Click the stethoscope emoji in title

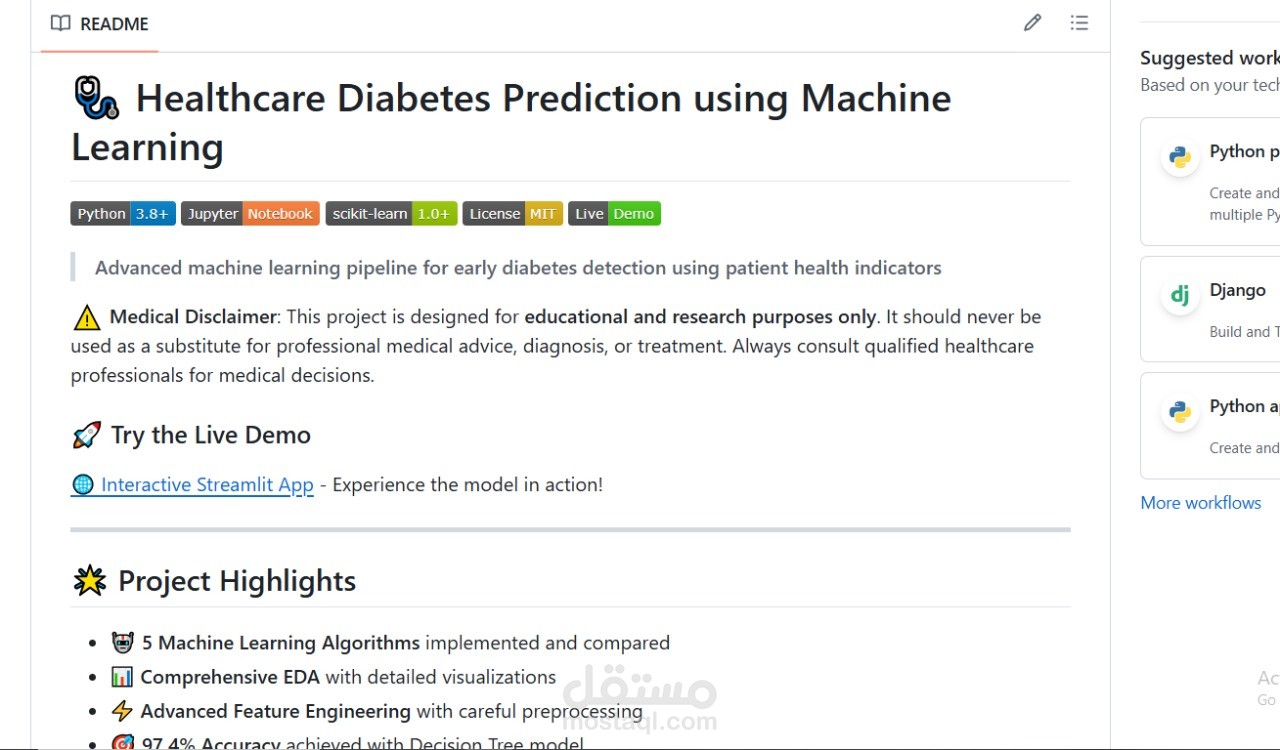point(97,98)
